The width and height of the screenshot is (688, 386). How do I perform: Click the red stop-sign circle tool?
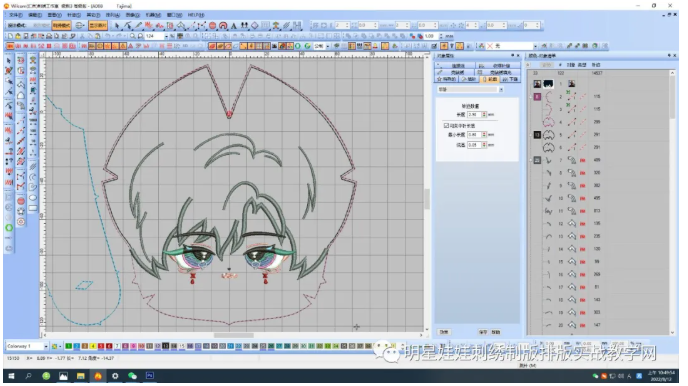[x=212, y=26]
